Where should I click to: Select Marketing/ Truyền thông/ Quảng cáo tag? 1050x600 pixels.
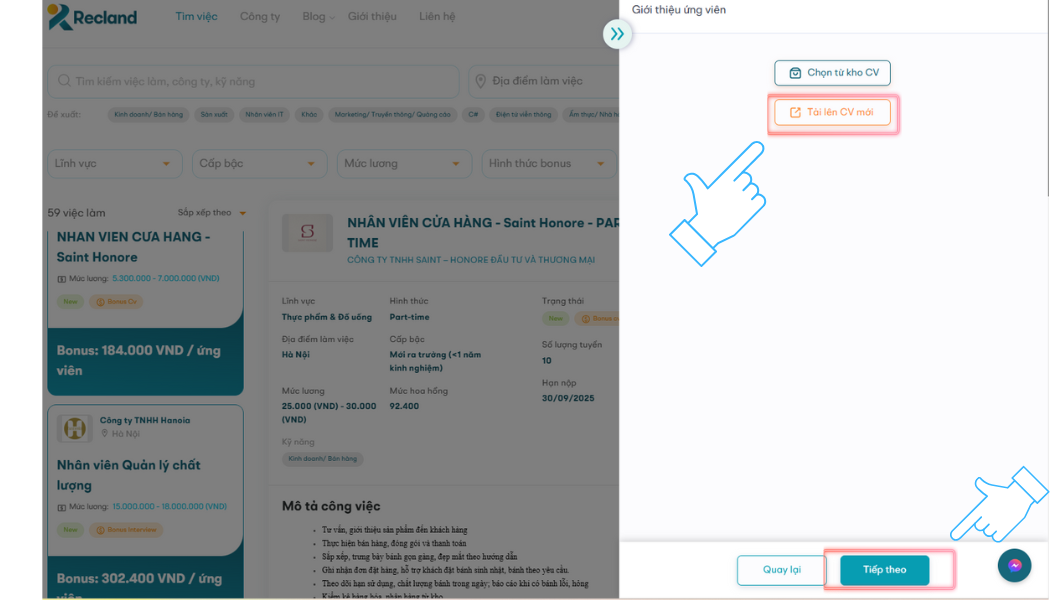pos(392,115)
